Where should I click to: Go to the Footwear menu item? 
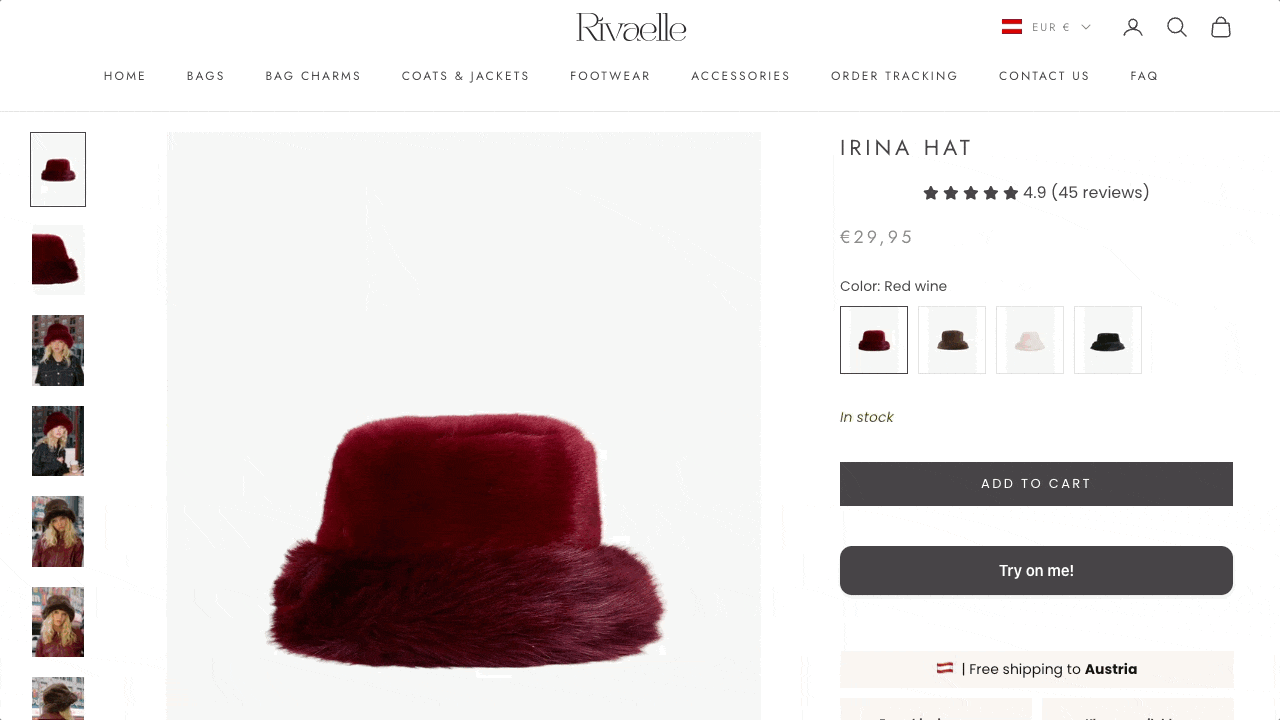[x=610, y=76]
